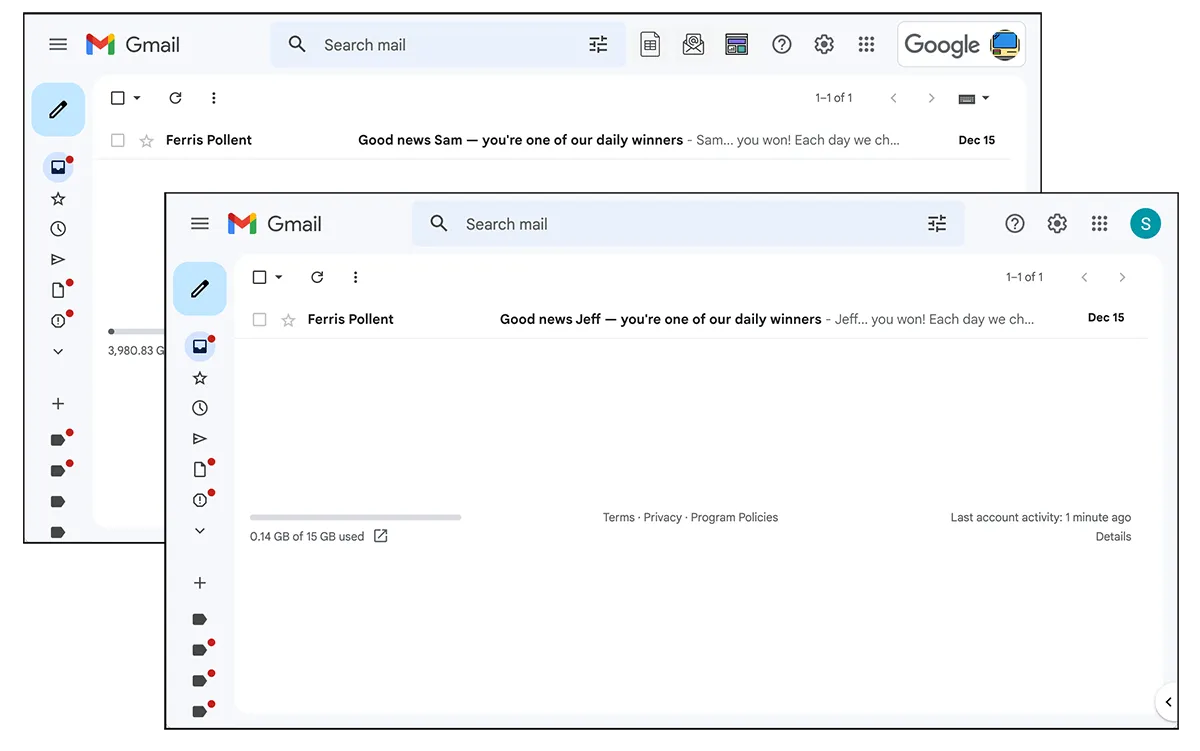The height and width of the screenshot is (751, 1200).
Task: Open Help in Jeff's front window
Action: [x=1015, y=224]
